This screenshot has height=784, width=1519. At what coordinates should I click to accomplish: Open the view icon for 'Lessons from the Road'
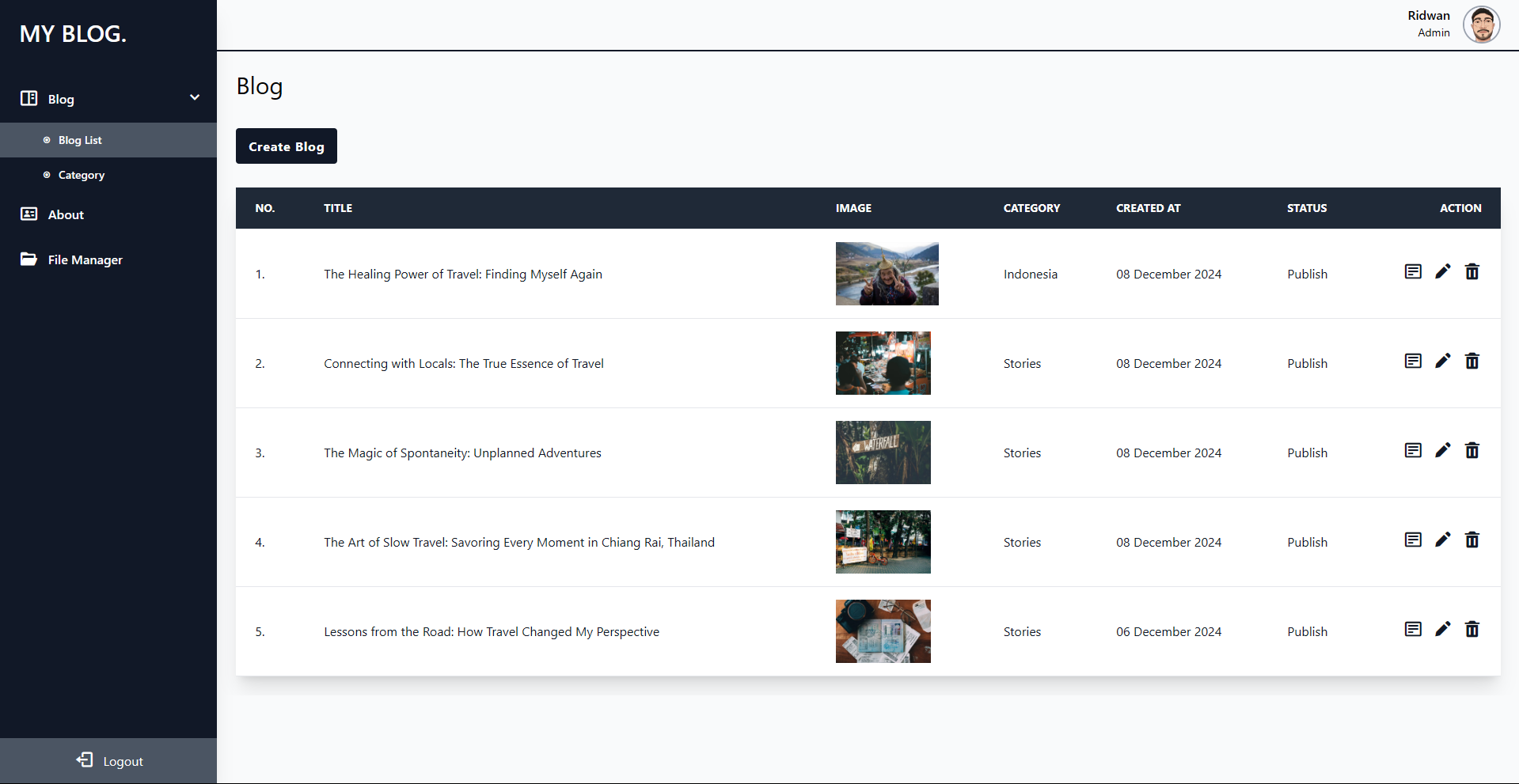(1413, 629)
